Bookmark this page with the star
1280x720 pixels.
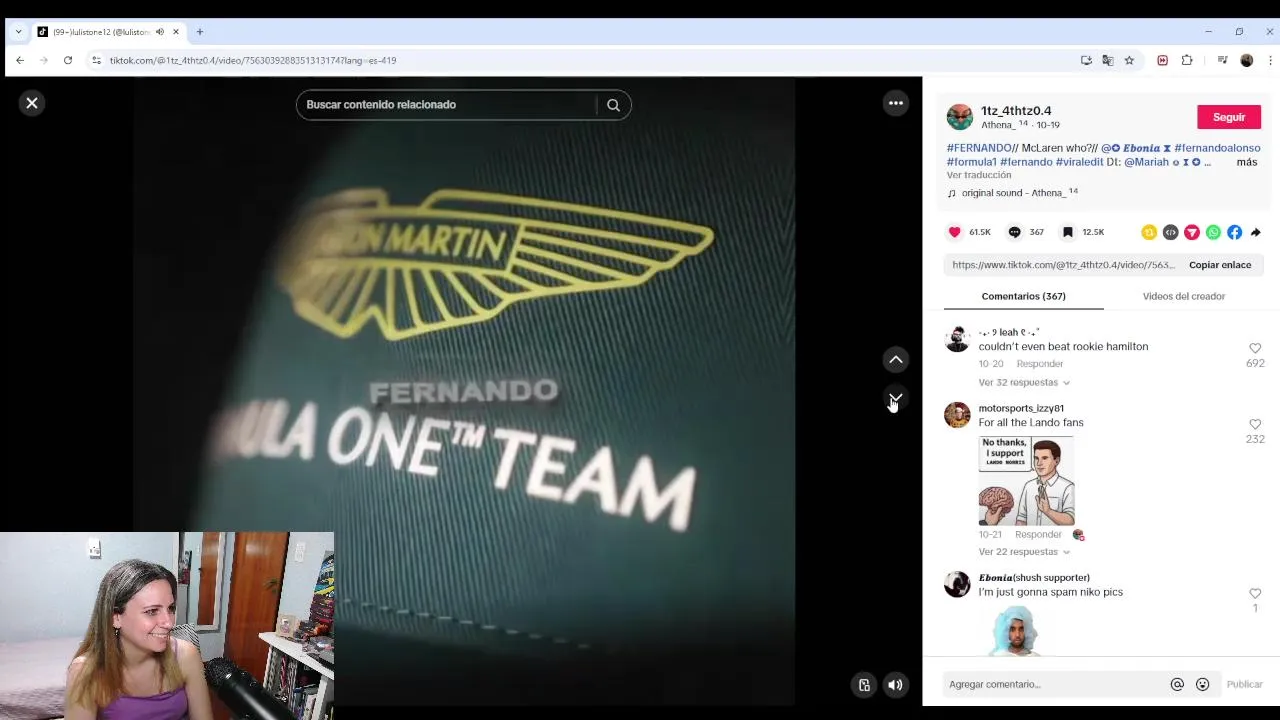coord(1129,60)
